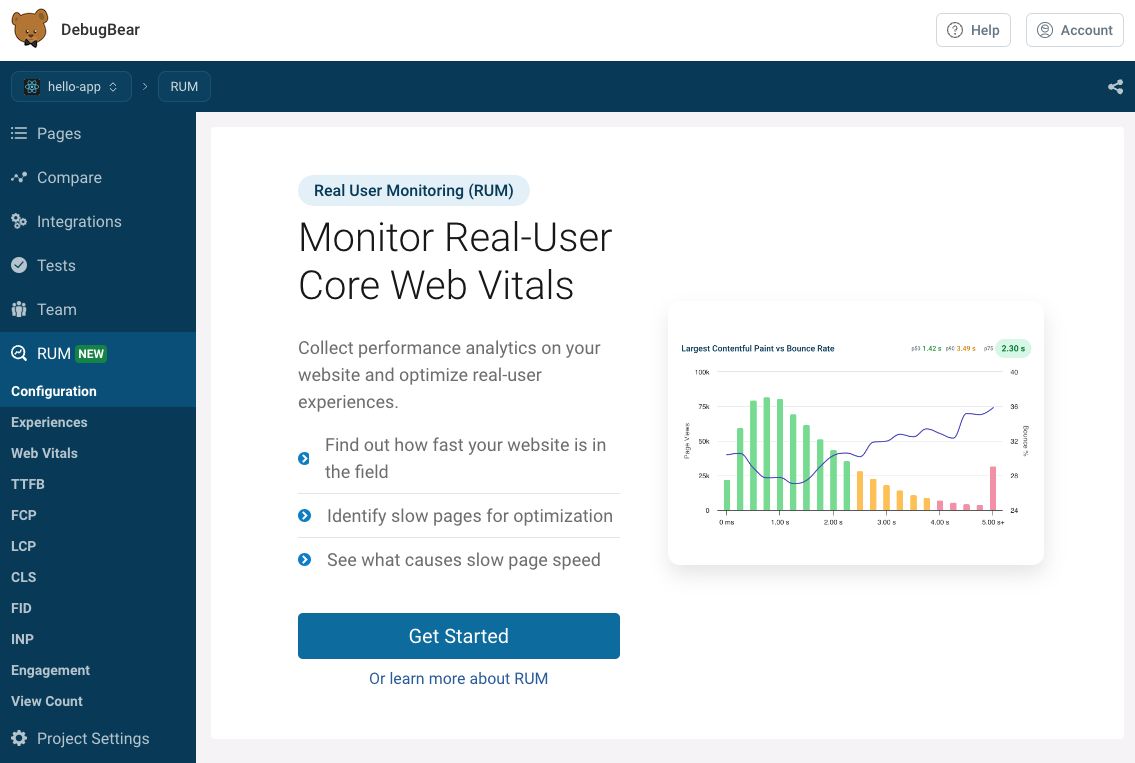Select Experiences under RUM

pos(98,422)
